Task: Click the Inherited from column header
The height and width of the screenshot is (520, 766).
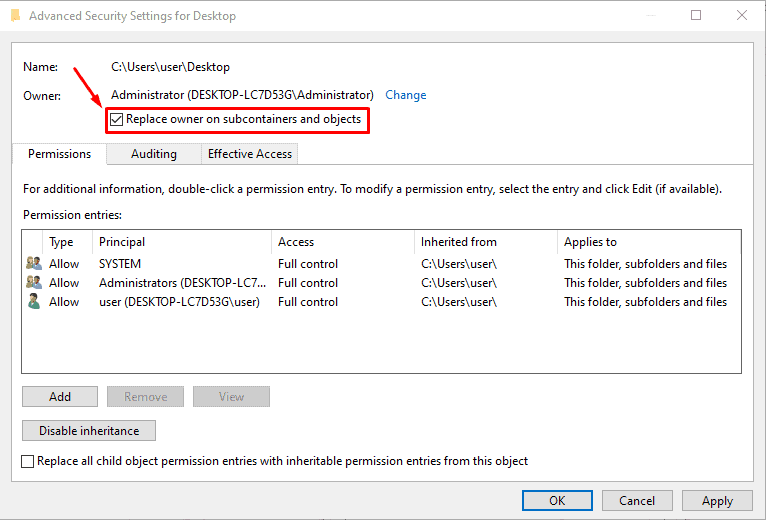Action: click(x=486, y=242)
